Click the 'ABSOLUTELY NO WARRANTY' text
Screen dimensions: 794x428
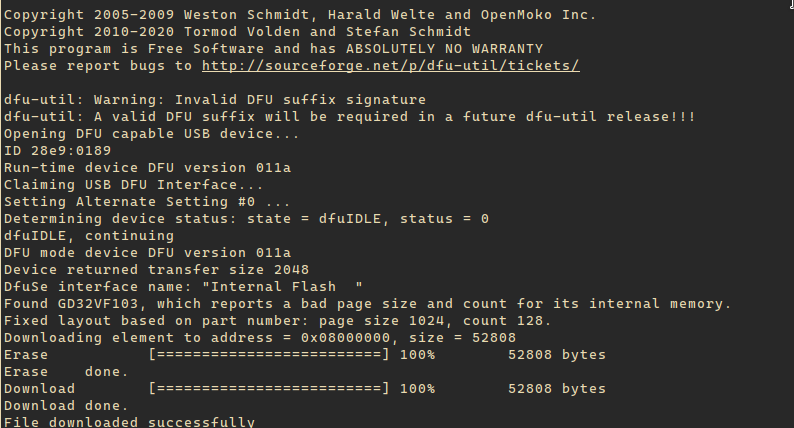click(x=444, y=49)
